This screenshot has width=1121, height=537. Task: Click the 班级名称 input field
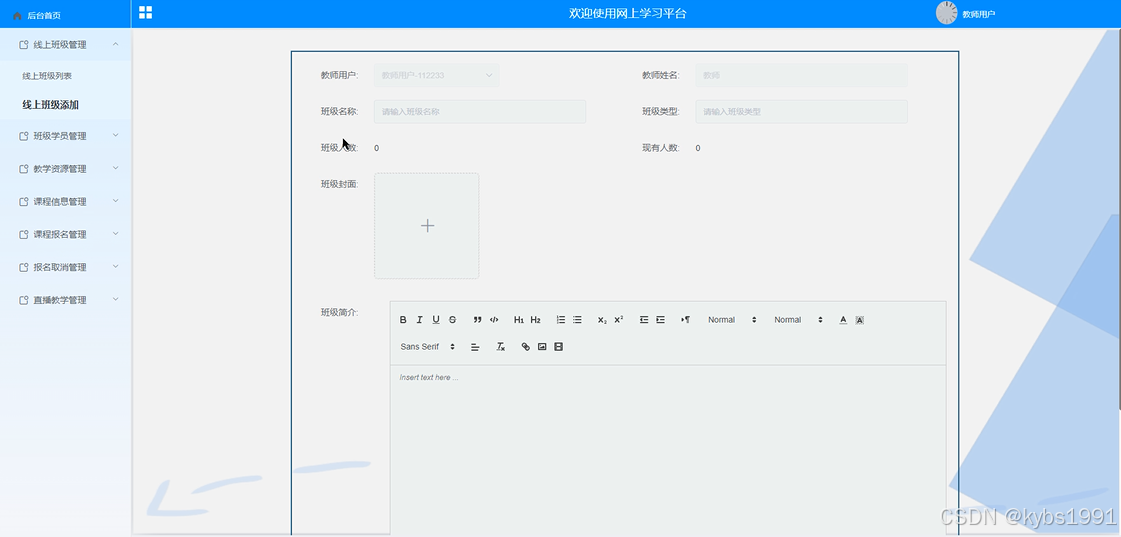480,112
